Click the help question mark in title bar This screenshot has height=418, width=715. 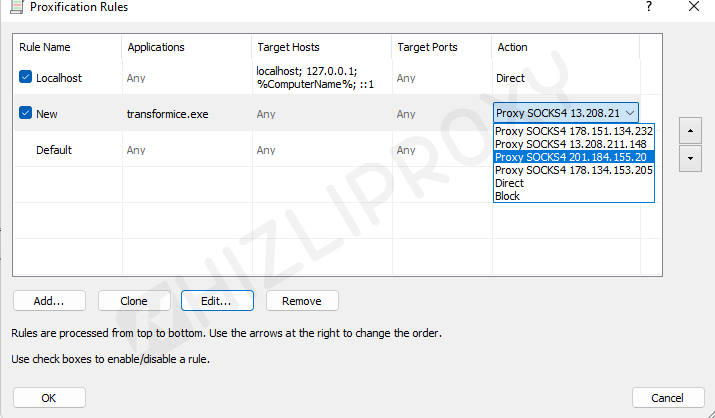pyautogui.click(x=649, y=7)
